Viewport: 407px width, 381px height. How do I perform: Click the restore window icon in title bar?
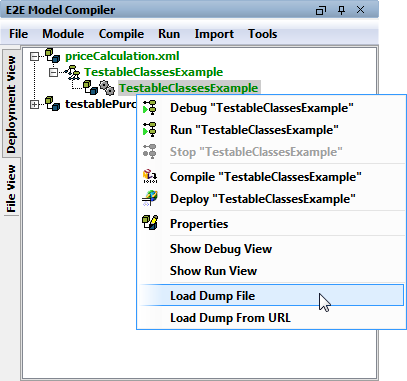pos(321,10)
